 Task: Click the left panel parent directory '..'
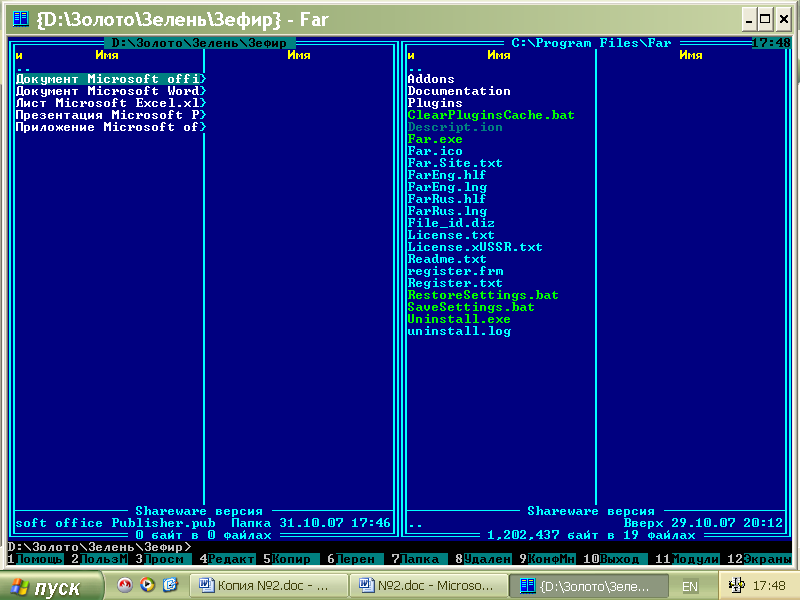pyautogui.click(x=23, y=67)
